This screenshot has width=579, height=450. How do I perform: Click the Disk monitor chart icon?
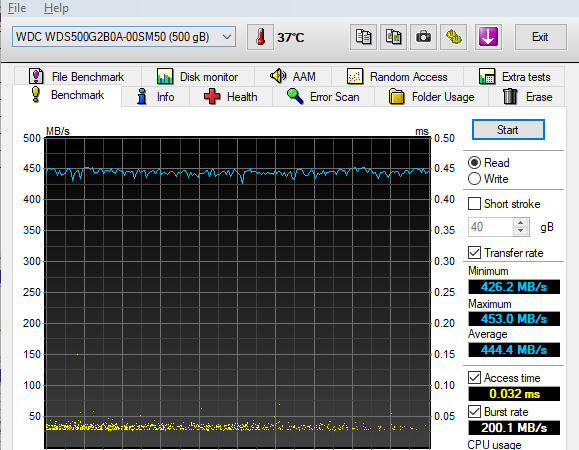(x=165, y=76)
